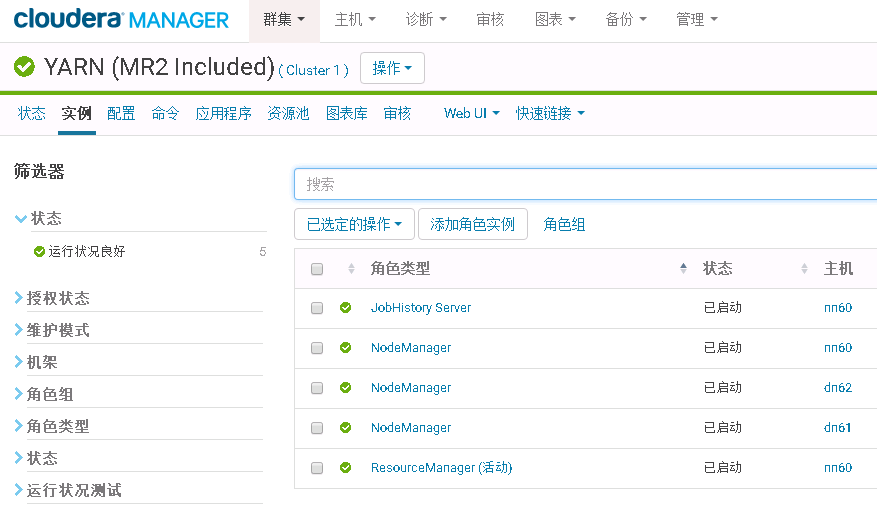Click the 主机 column header
The image size is (877, 511).
pyautogui.click(x=838, y=268)
